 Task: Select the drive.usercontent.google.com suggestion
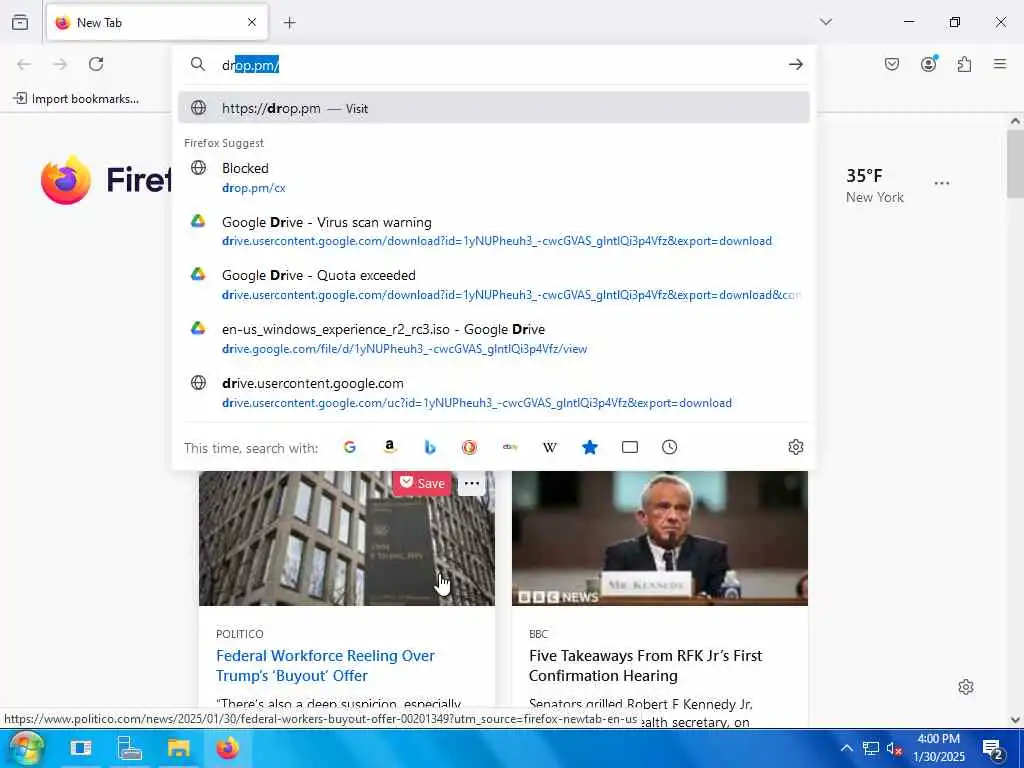[x=494, y=392]
